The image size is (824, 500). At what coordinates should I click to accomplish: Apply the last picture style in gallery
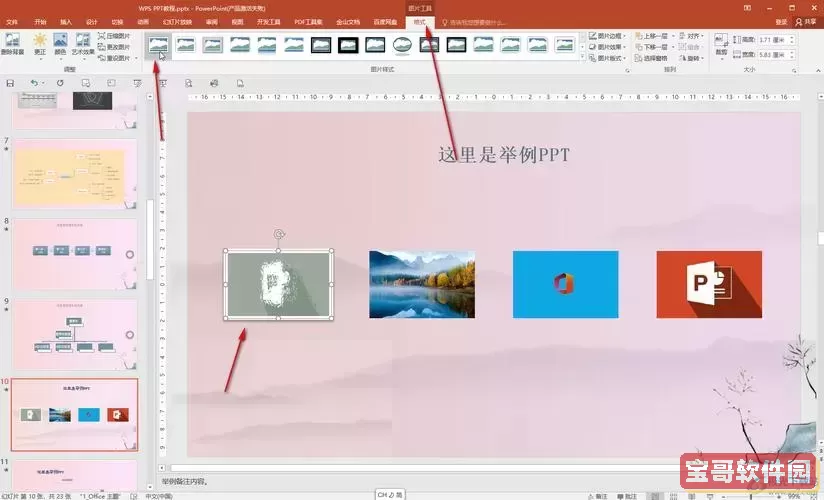point(564,45)
